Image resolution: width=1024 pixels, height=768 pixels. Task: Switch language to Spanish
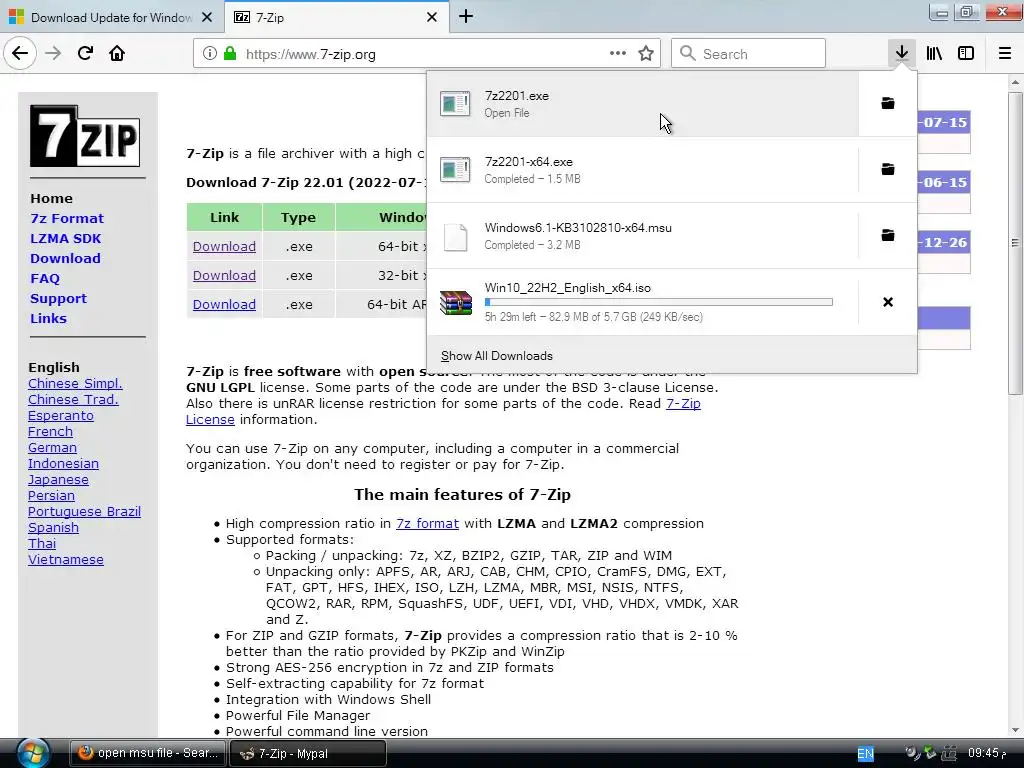tap(53, 527)
